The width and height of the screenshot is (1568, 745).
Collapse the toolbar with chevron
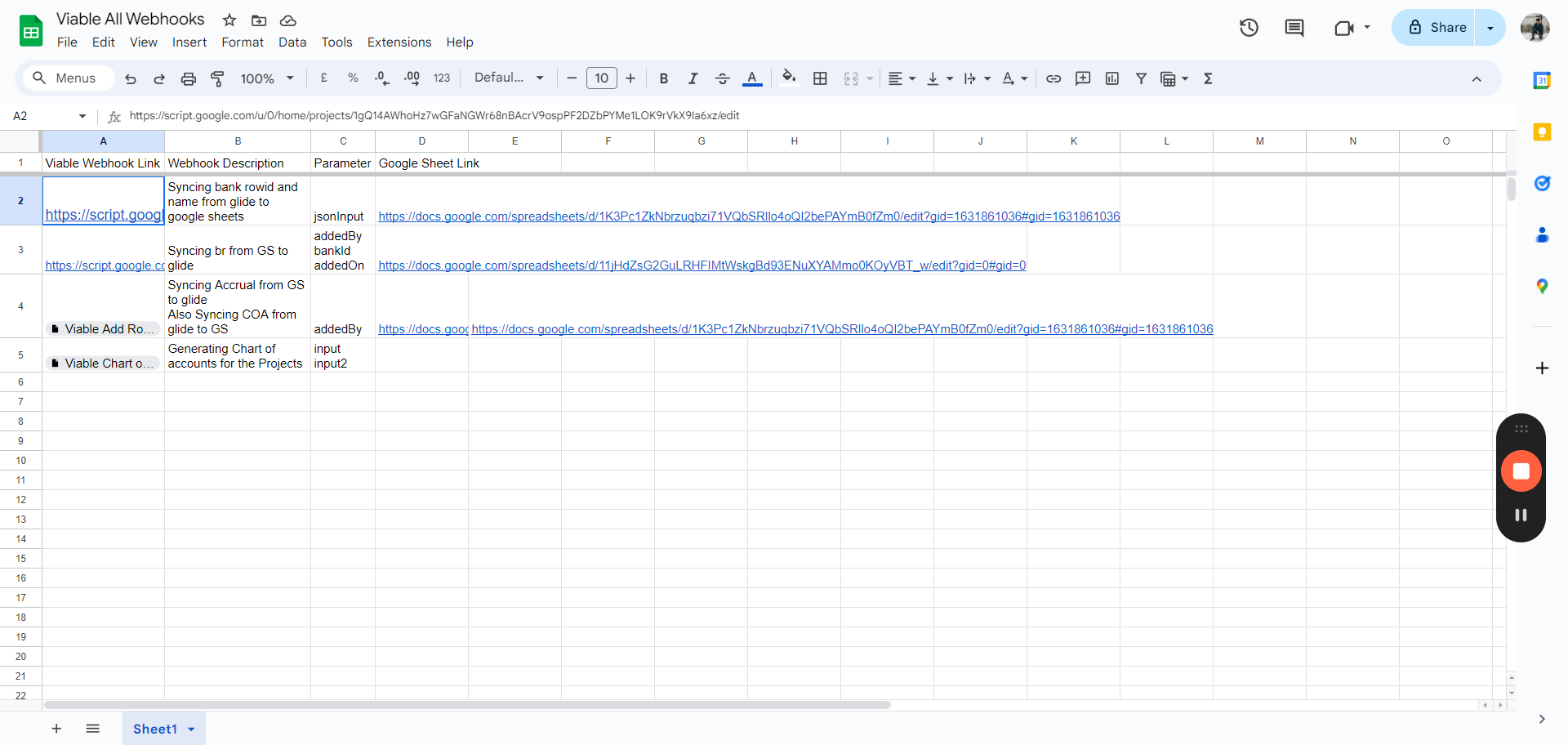pyautogui.click(x=1477, y=78)
